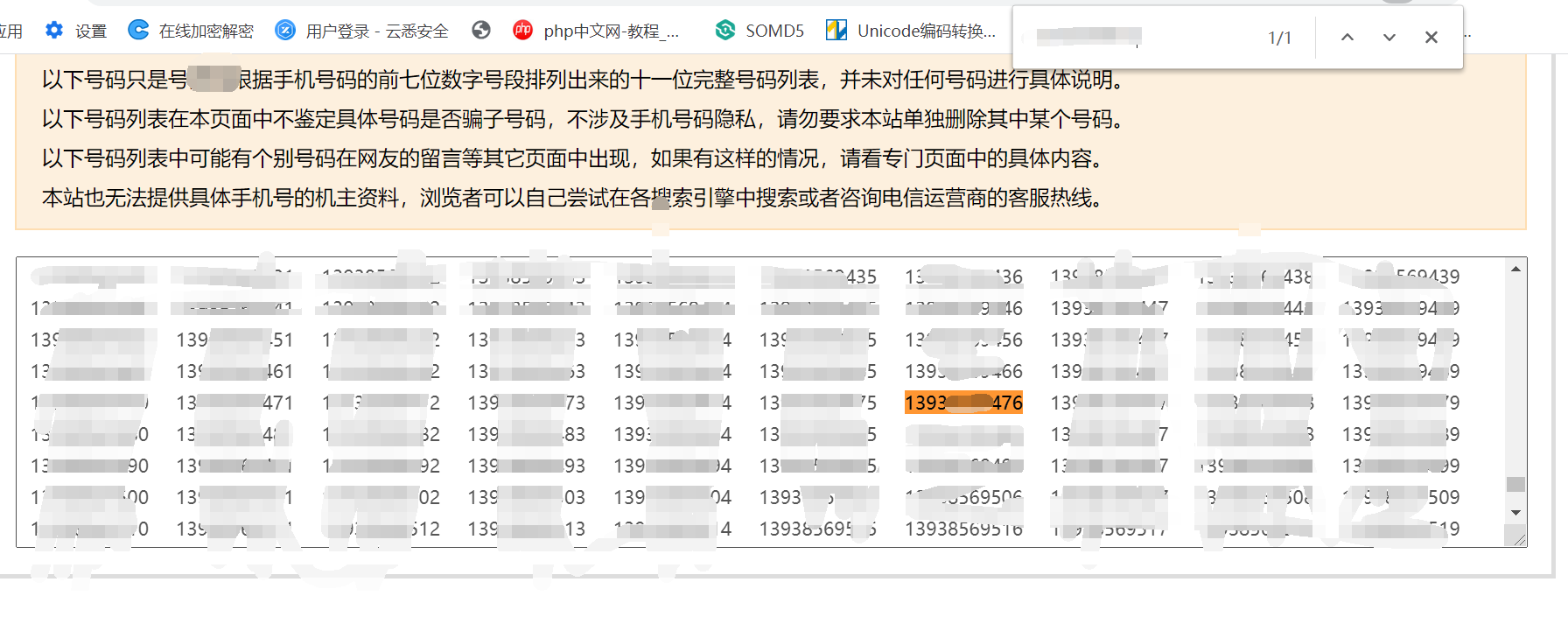Click the number list scrollbar thumb
Viewport: 1568px width, 631px height.
point(1515,484)
